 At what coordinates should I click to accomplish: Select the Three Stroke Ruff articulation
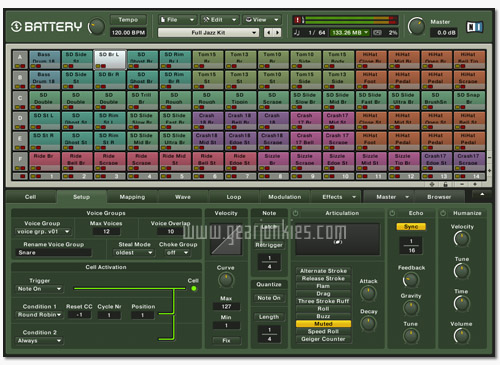pos(323,301)
